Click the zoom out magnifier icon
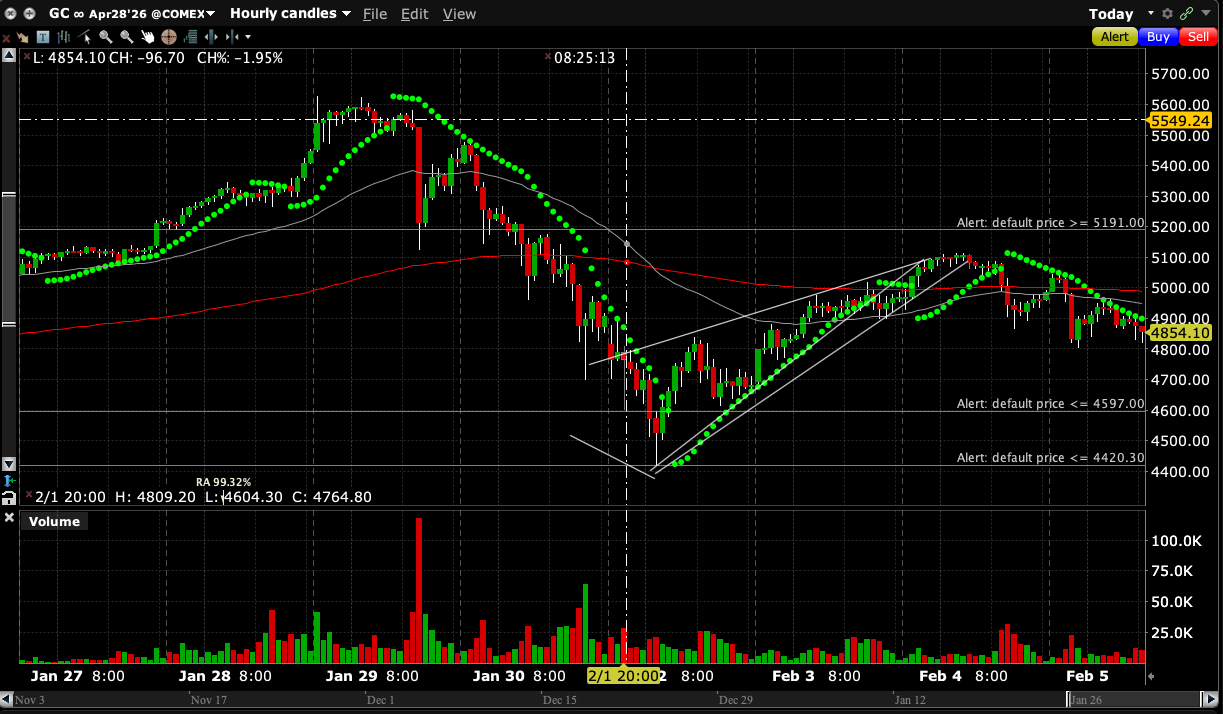This screenshot has height=714, width=1223. click(126, 37)
